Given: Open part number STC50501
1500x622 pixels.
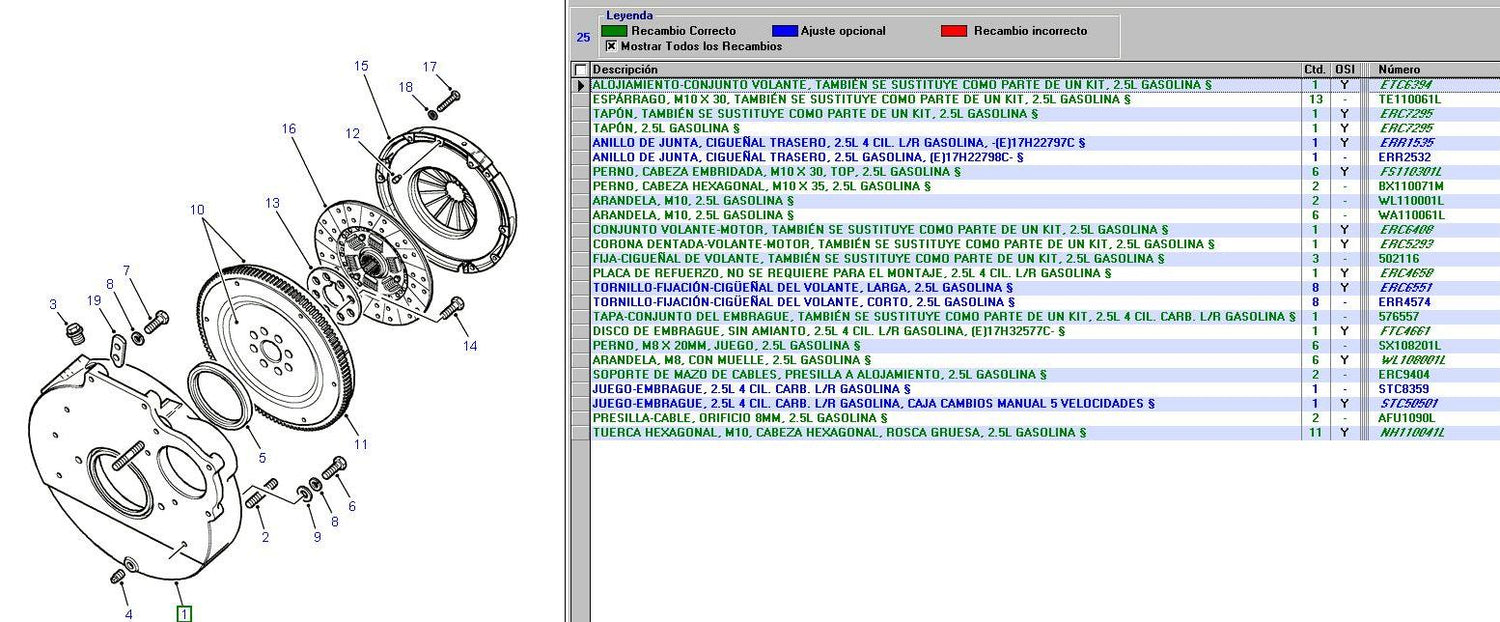Looking at the screenshot, I should click(1408, 404).
